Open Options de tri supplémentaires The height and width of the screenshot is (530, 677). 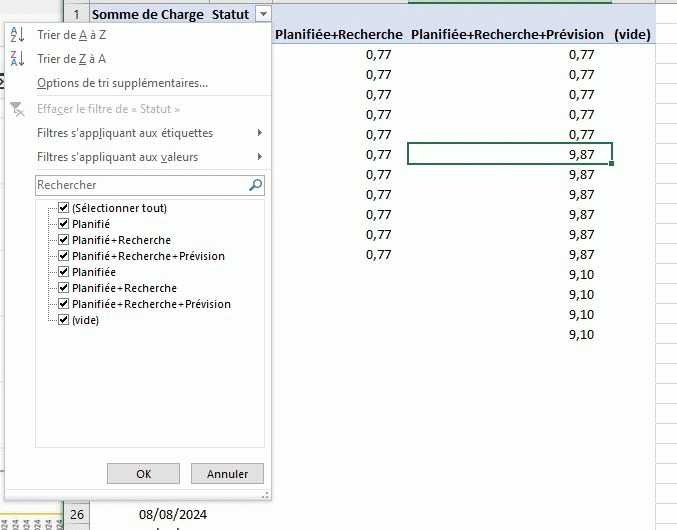tap(122, 83)
